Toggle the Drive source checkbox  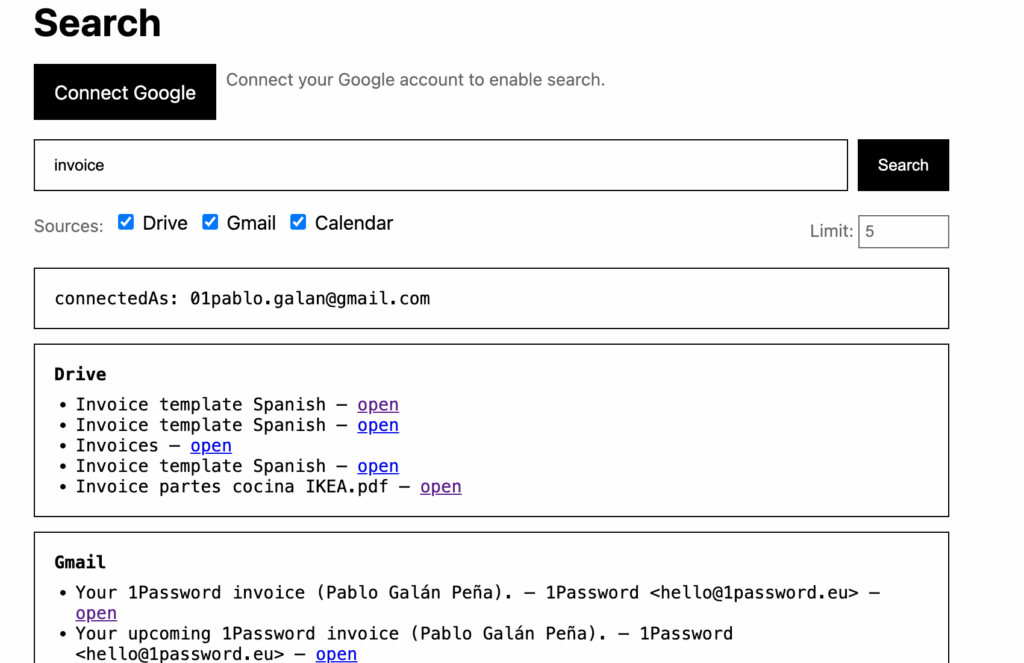[x=126, y=222]
